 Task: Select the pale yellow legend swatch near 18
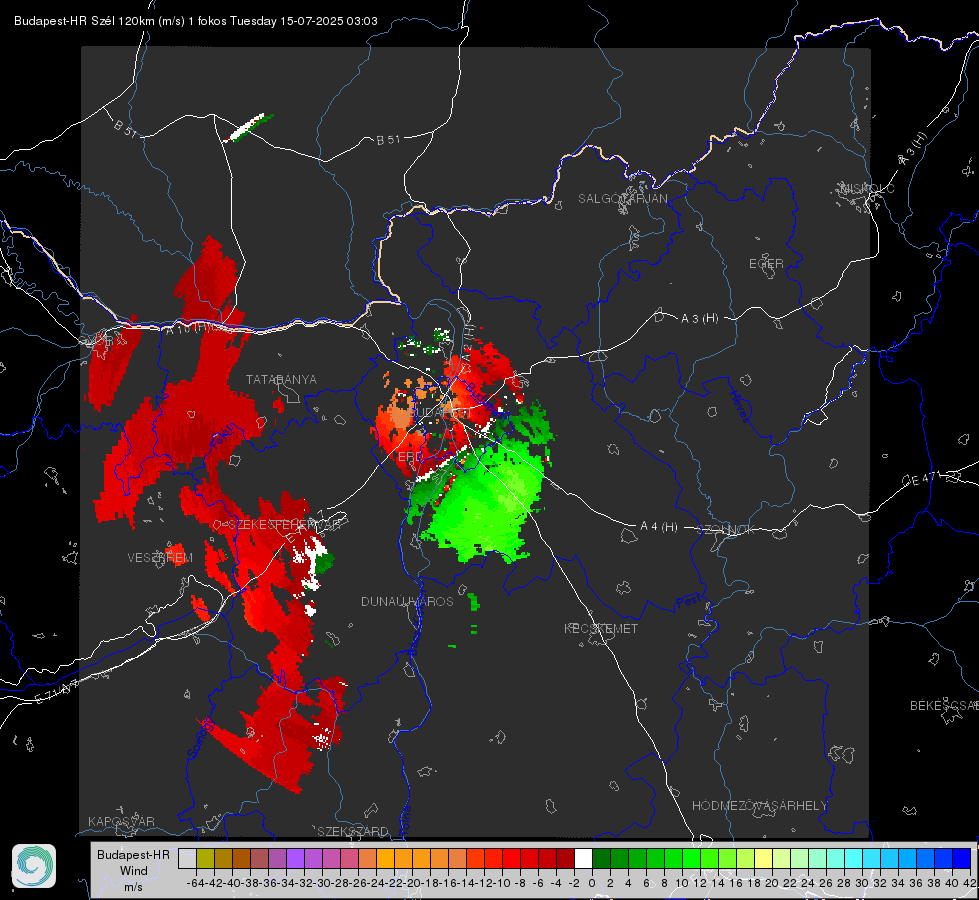coord(764,858)
